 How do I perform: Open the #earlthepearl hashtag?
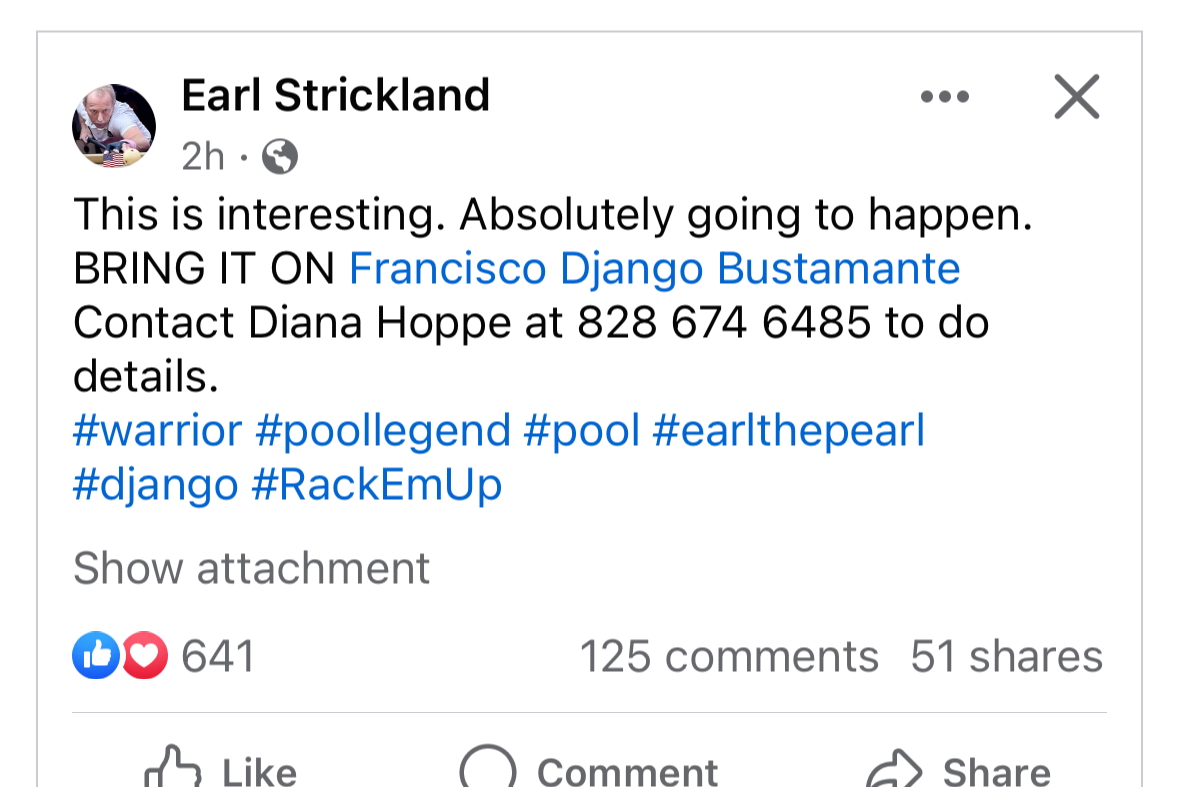789,431
